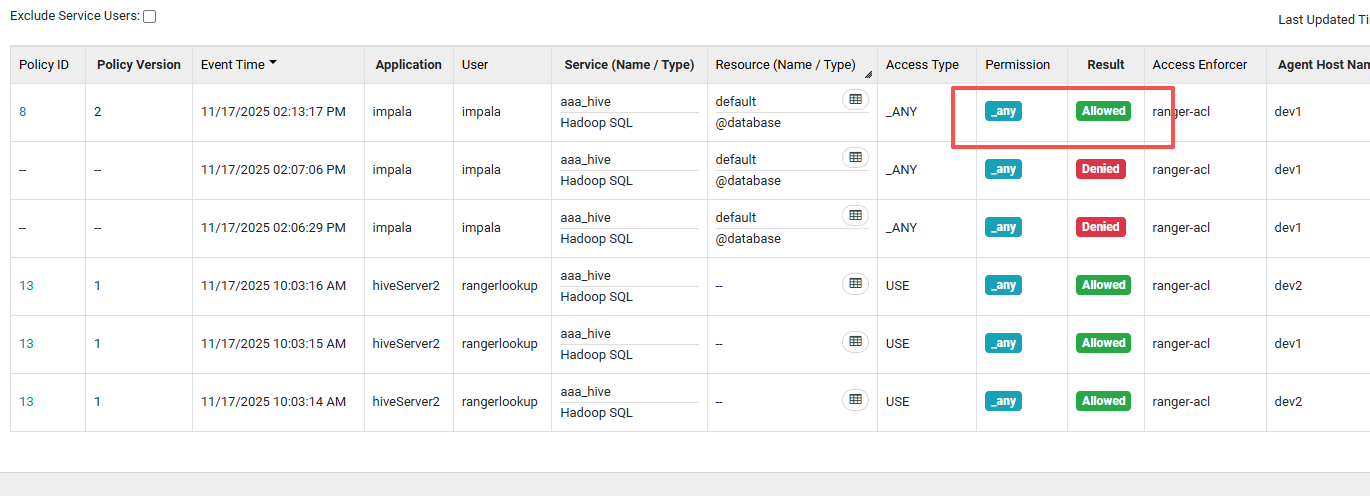Open resource details icon for 10:03:16 AM event
Image resolution: width=1370 pixels, height=496 pixels.
point(855,284)
